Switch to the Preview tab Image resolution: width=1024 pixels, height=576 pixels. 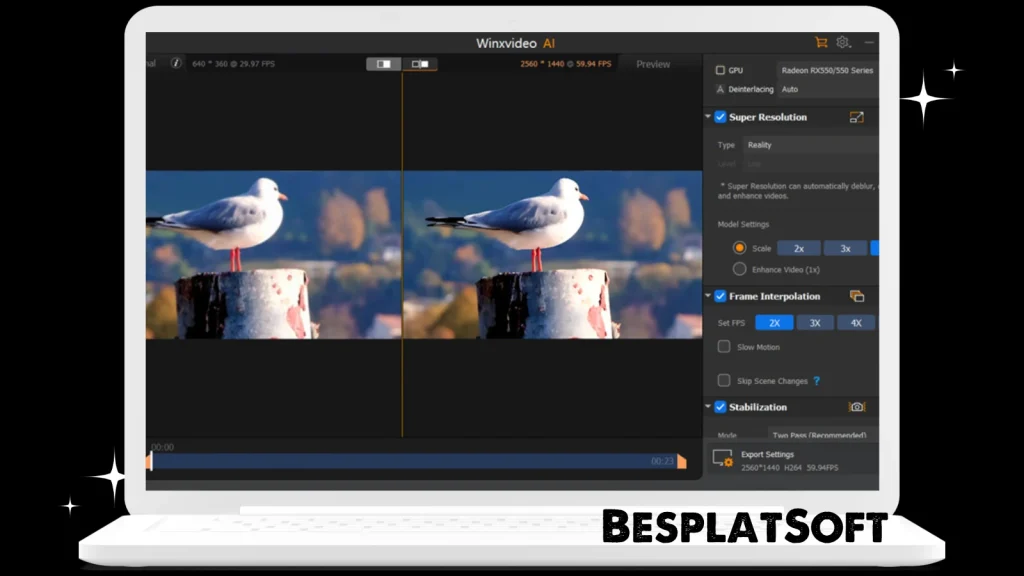coord(651,63)
